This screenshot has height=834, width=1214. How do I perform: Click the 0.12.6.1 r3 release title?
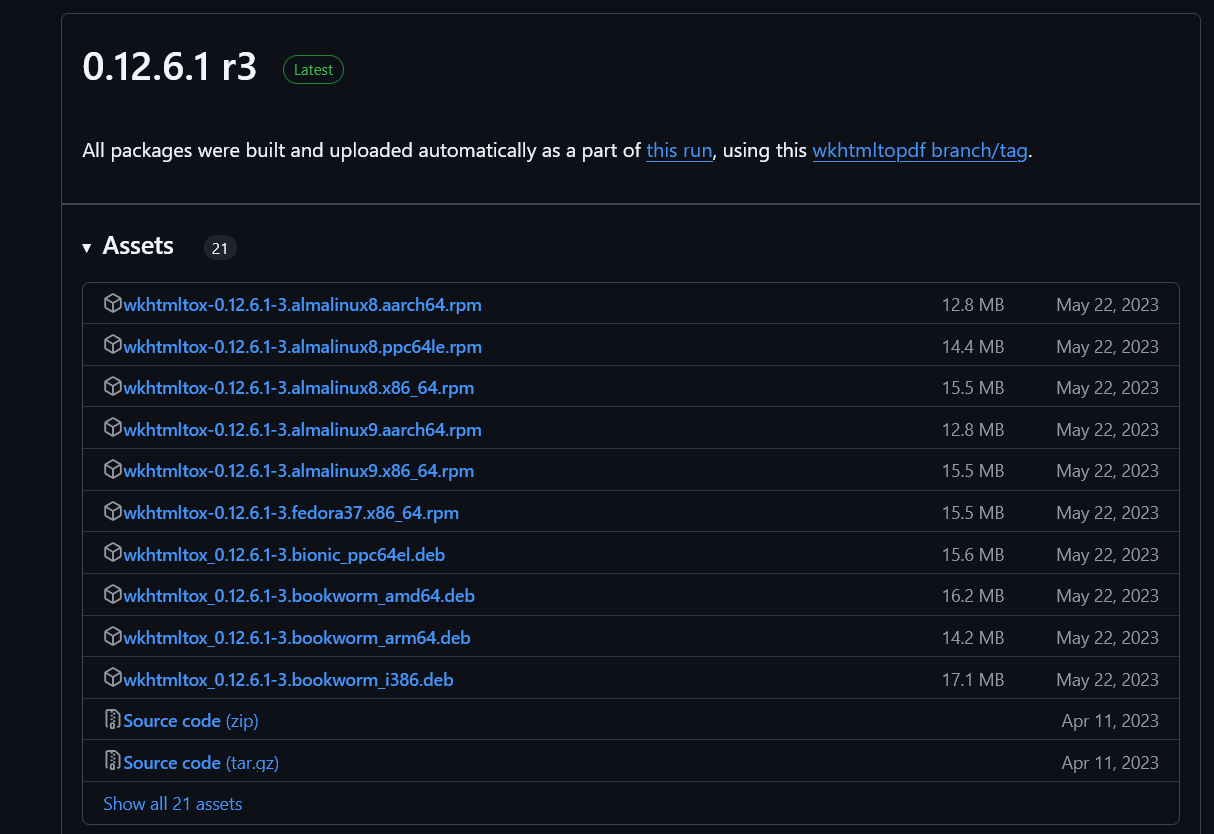170,67
